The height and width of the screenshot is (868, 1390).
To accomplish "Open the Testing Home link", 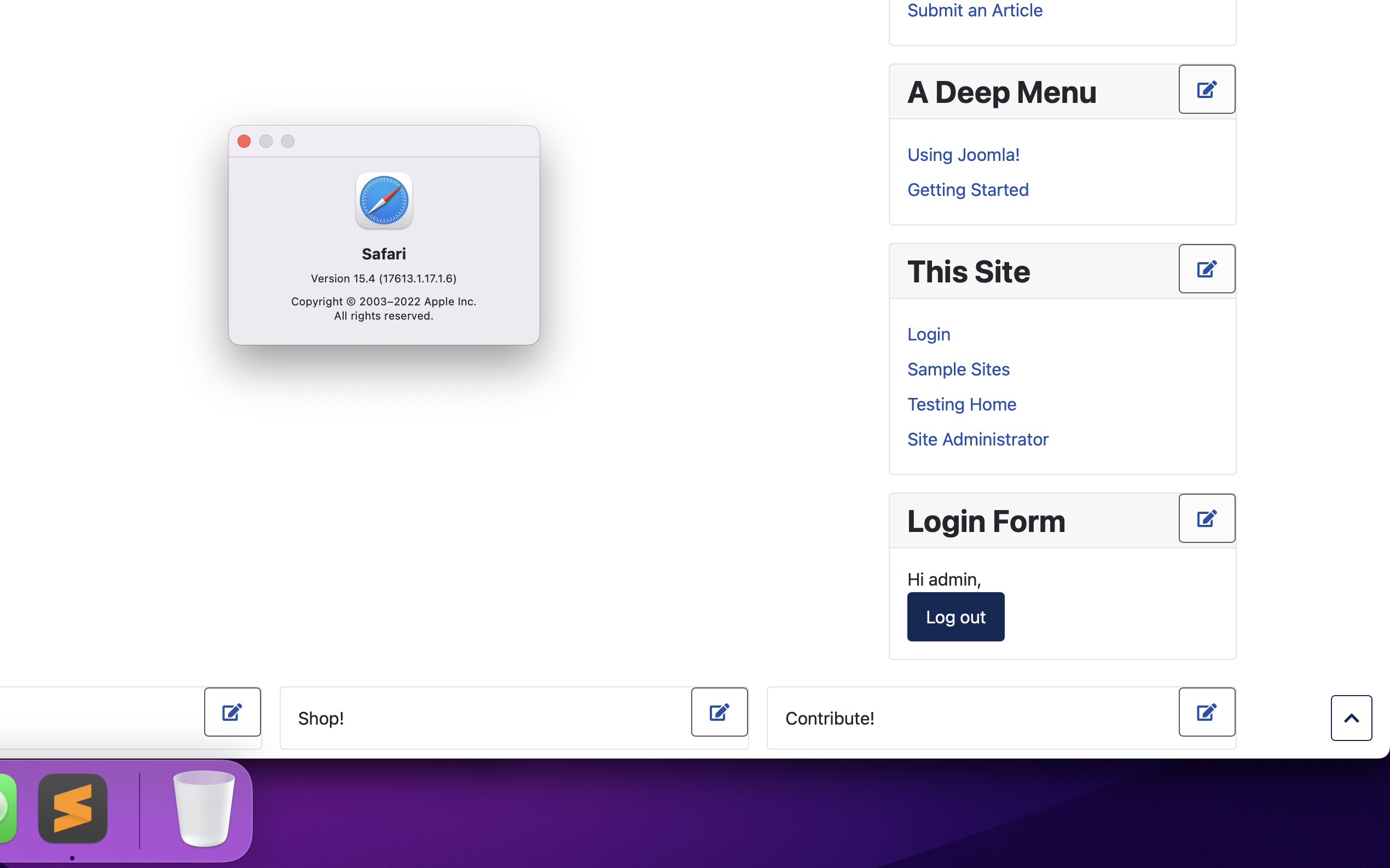I will [x=962, y=404].
